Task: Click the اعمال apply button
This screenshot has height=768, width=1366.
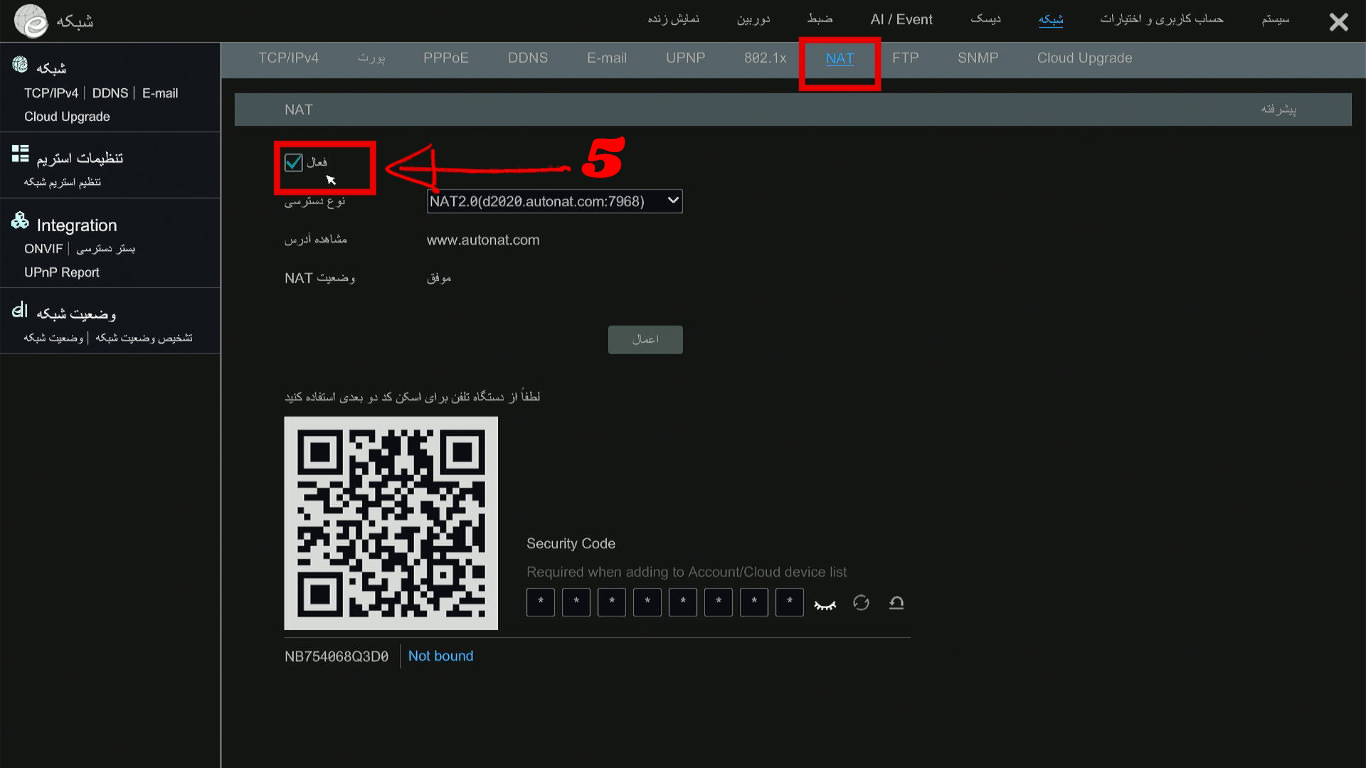Action: 645,340
